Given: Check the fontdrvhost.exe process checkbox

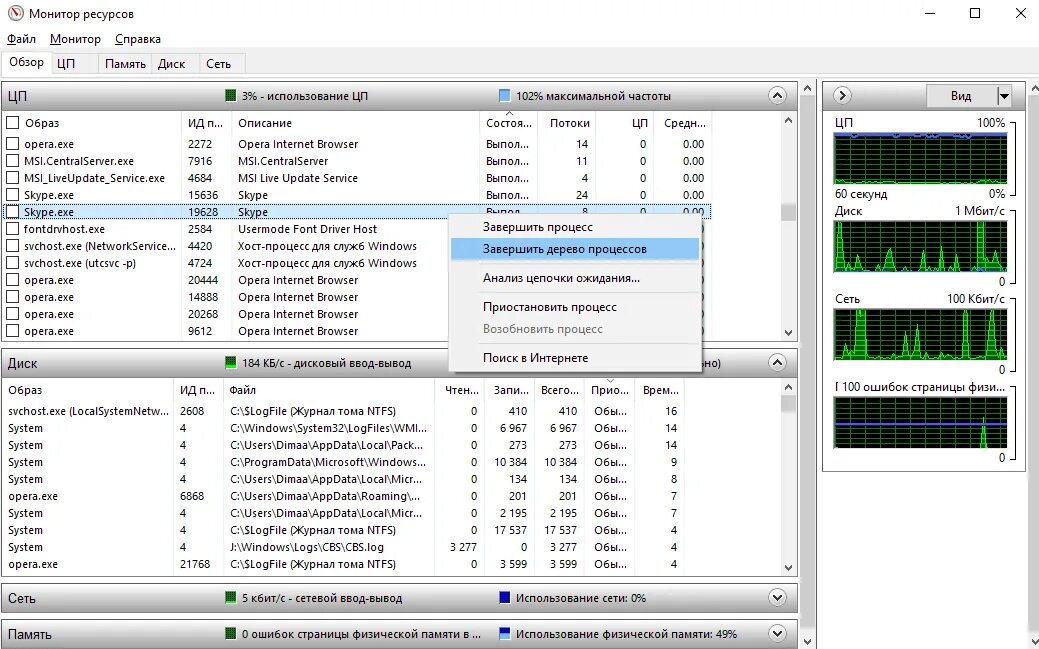Looking at the screenshot, I should point(13,228).
